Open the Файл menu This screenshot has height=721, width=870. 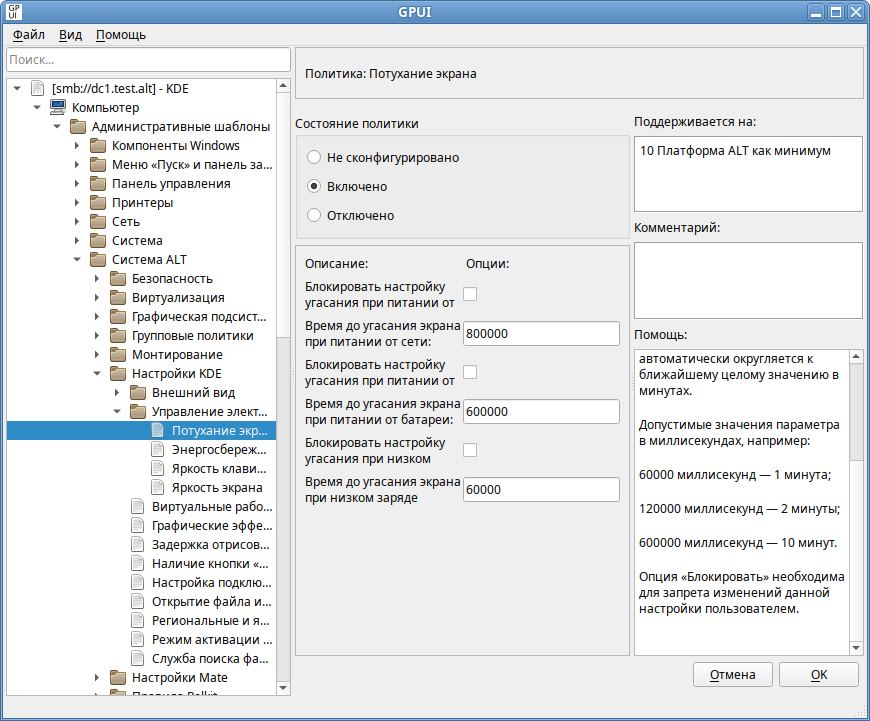pos(29,34)
